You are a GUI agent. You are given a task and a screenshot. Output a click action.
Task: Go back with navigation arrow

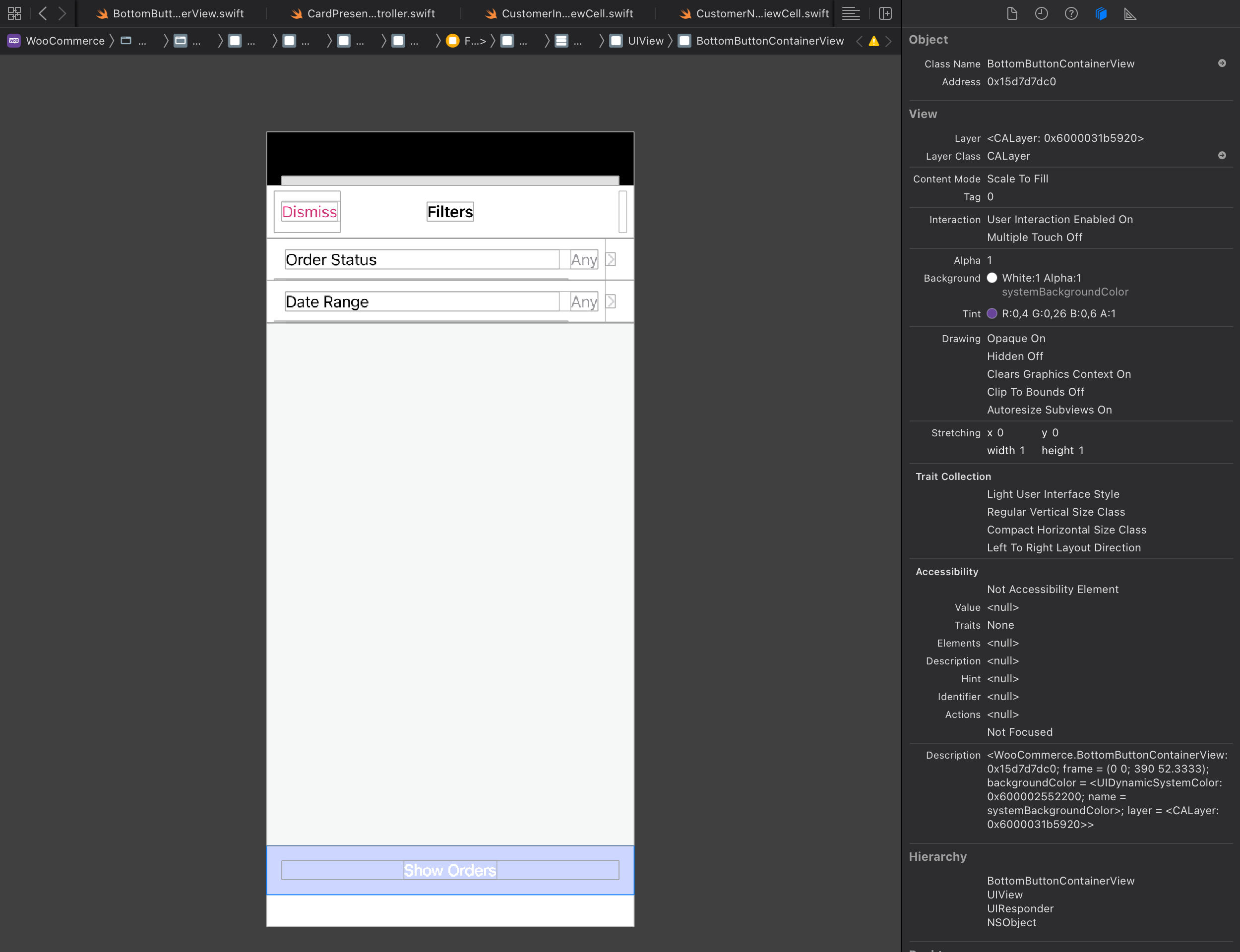43,13
